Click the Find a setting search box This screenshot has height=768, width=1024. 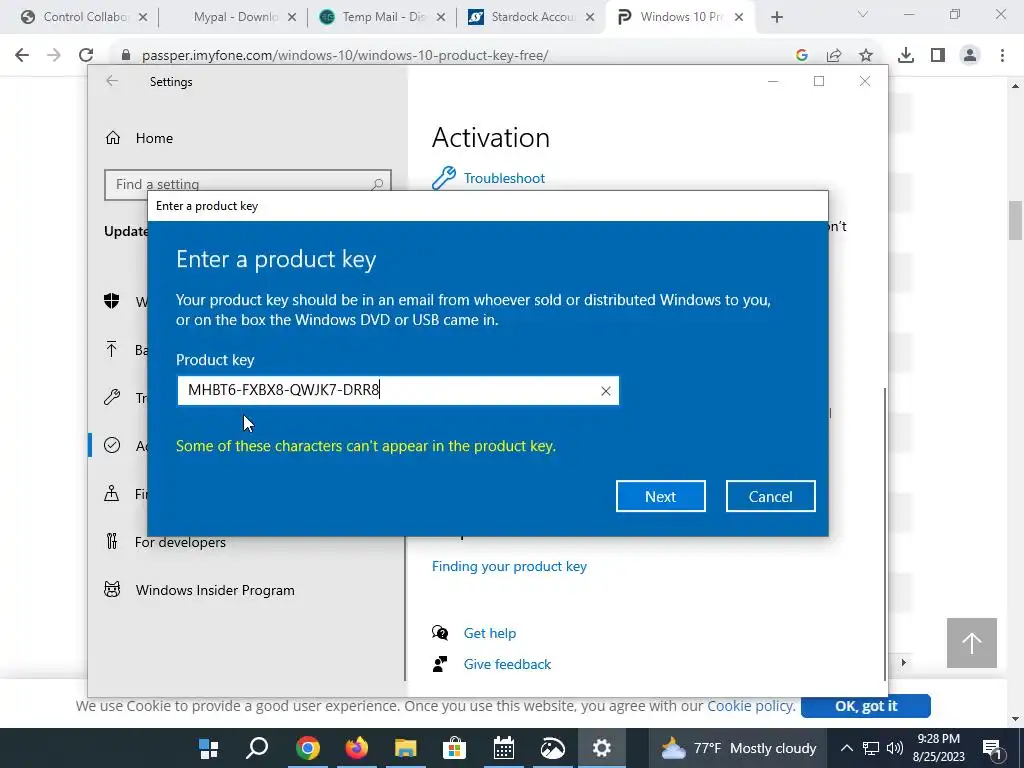248,185
